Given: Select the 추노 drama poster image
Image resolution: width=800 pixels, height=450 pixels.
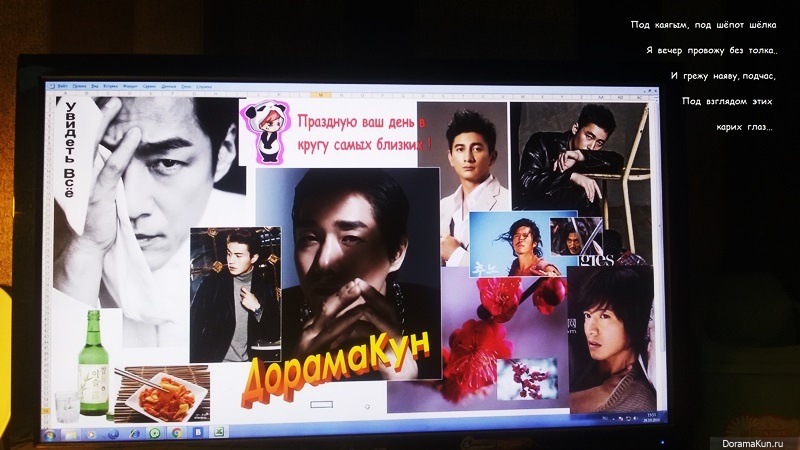Looking at the screenshot, I should click(x=508, y=245).
